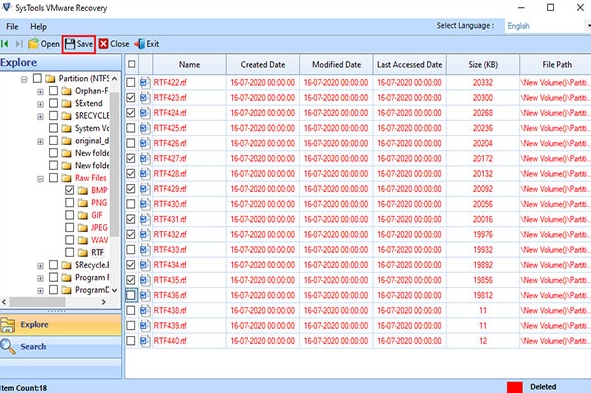Click the GIF folder icon

pyautogui.click(x=83, y=215)
